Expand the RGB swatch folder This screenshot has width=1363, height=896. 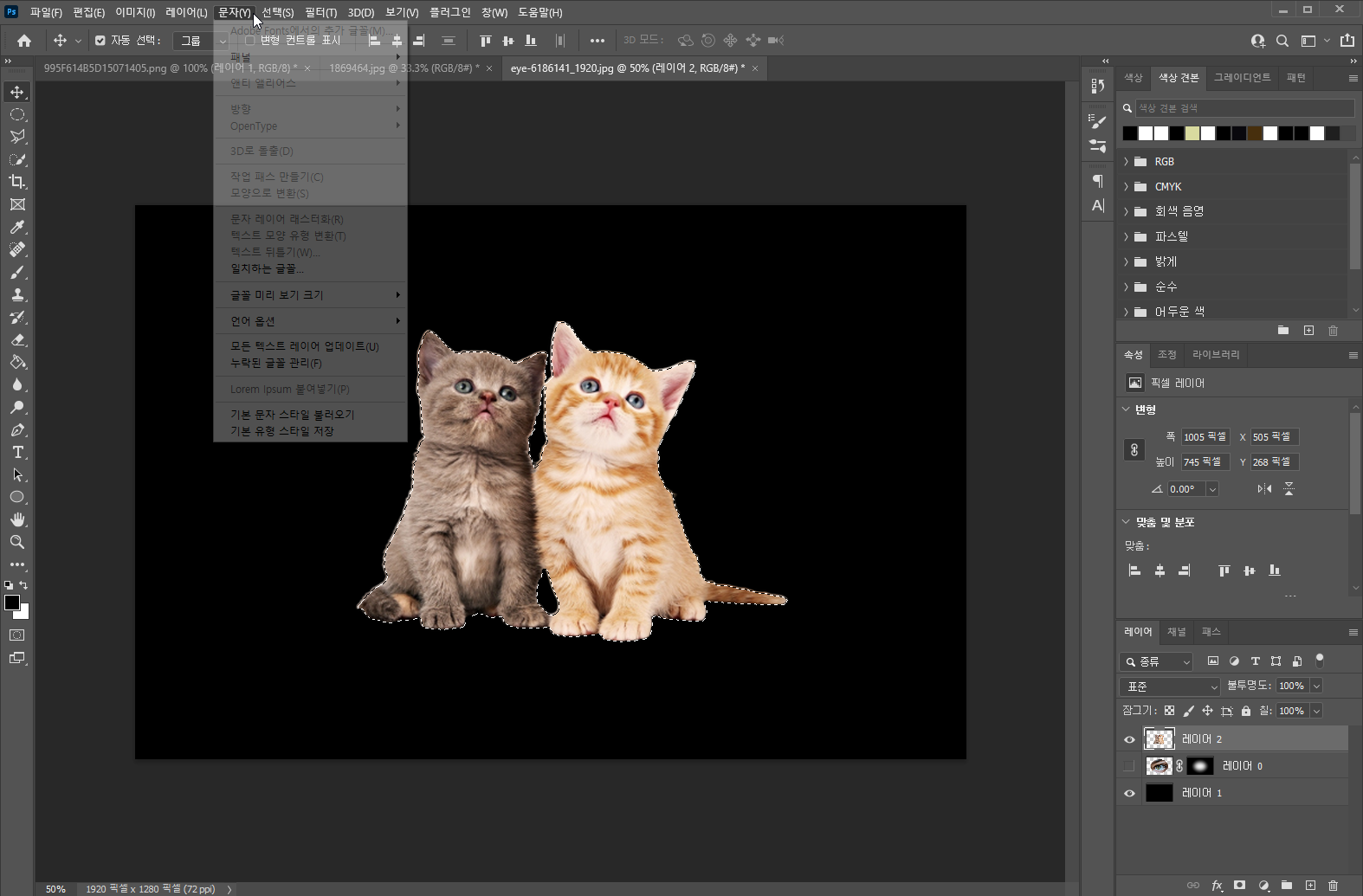point(1126,162)
